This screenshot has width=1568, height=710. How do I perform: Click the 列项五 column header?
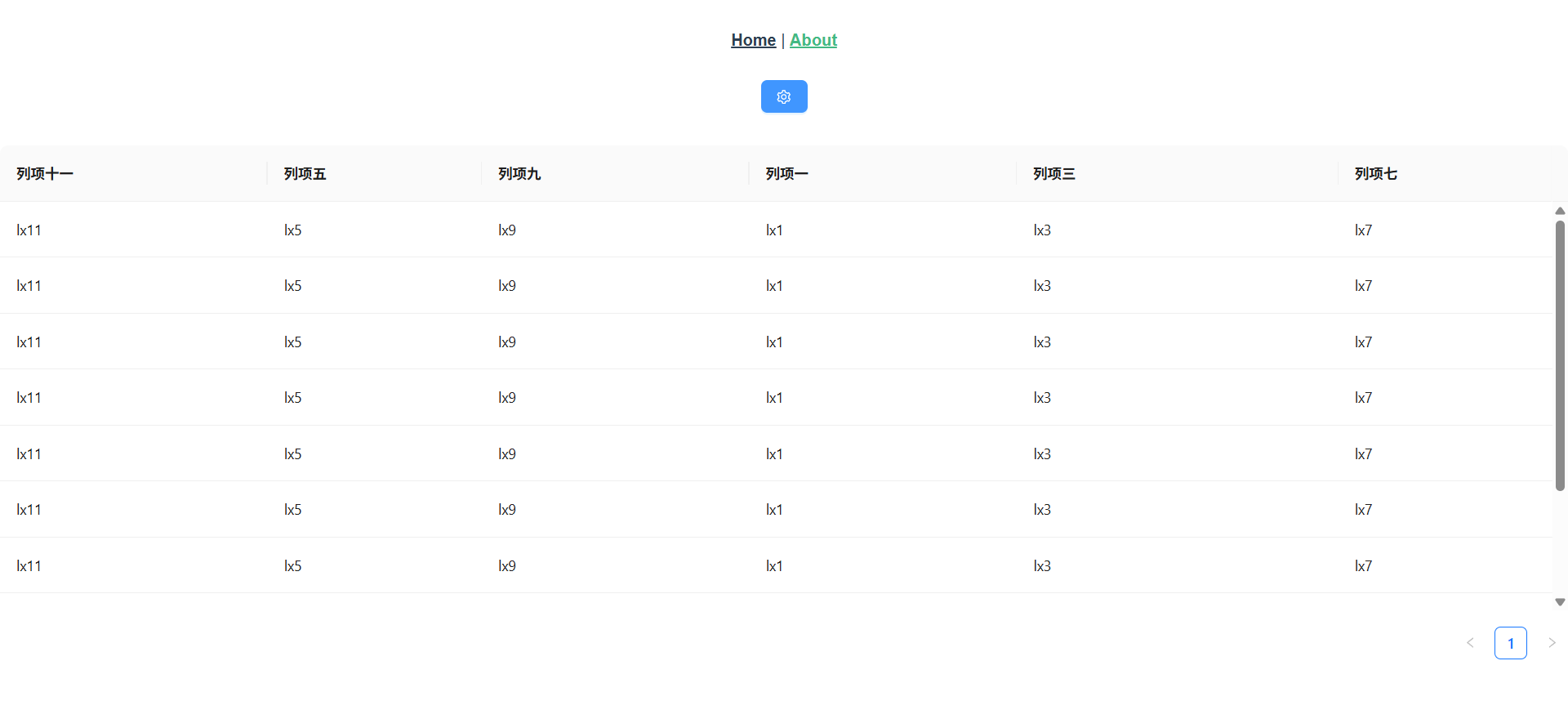[x=304, y=173]
